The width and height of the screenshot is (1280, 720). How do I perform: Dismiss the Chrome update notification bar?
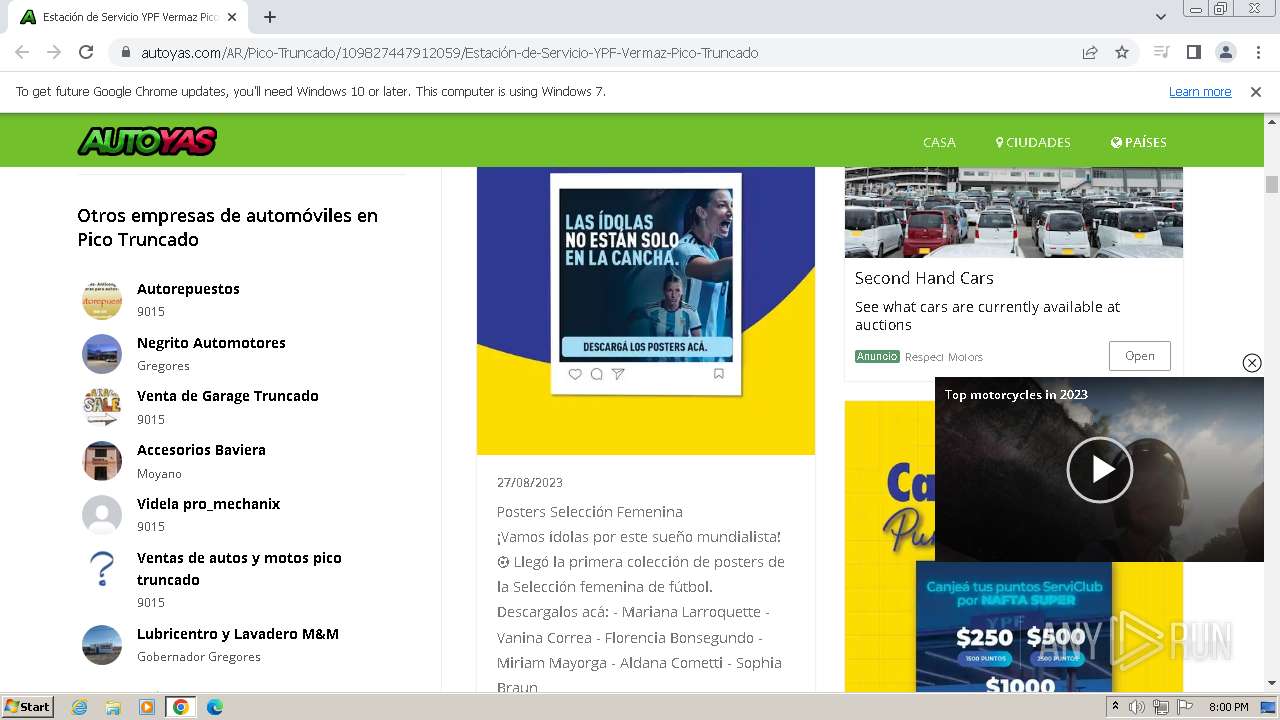(1256, 92)
